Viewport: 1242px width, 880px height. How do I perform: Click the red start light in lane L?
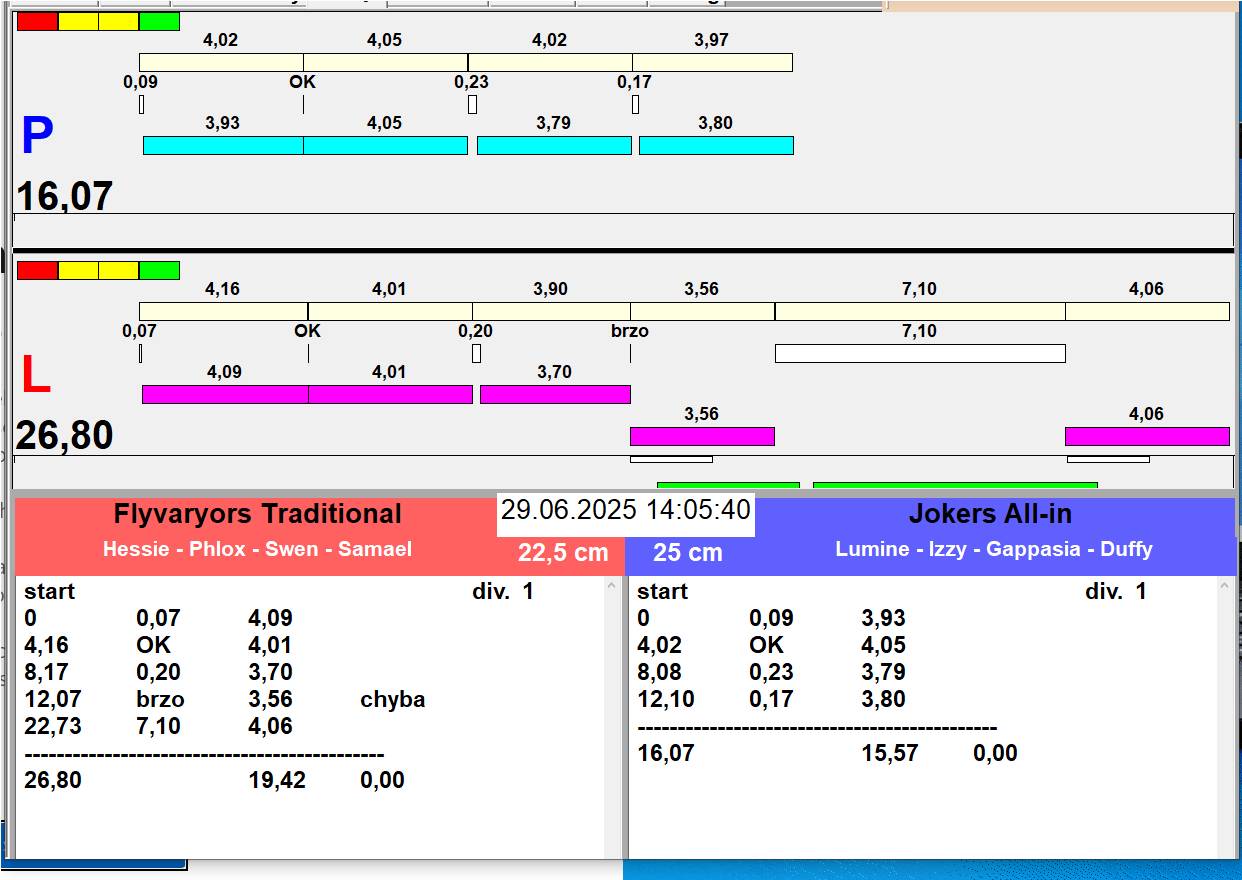click(37, 270)
